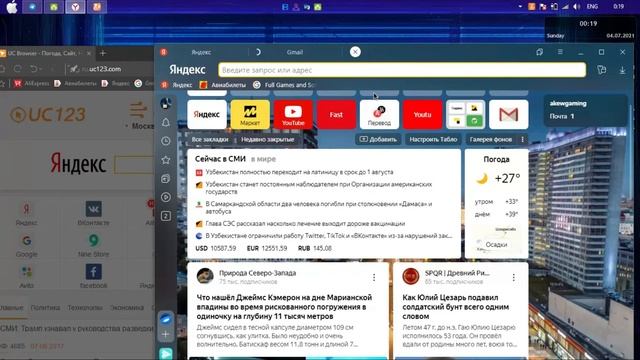
Task: Open the Яндекс tile on Tableau
Action: 207,114
